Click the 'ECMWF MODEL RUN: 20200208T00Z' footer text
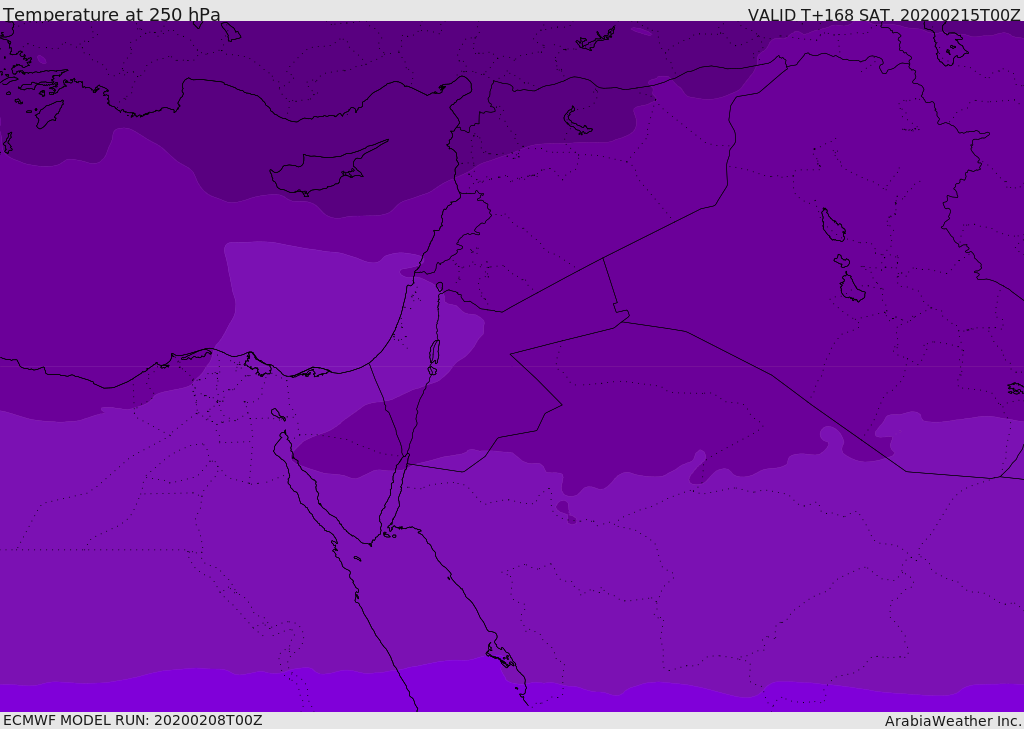This screenshot has width=1024, height=729. 133,720
